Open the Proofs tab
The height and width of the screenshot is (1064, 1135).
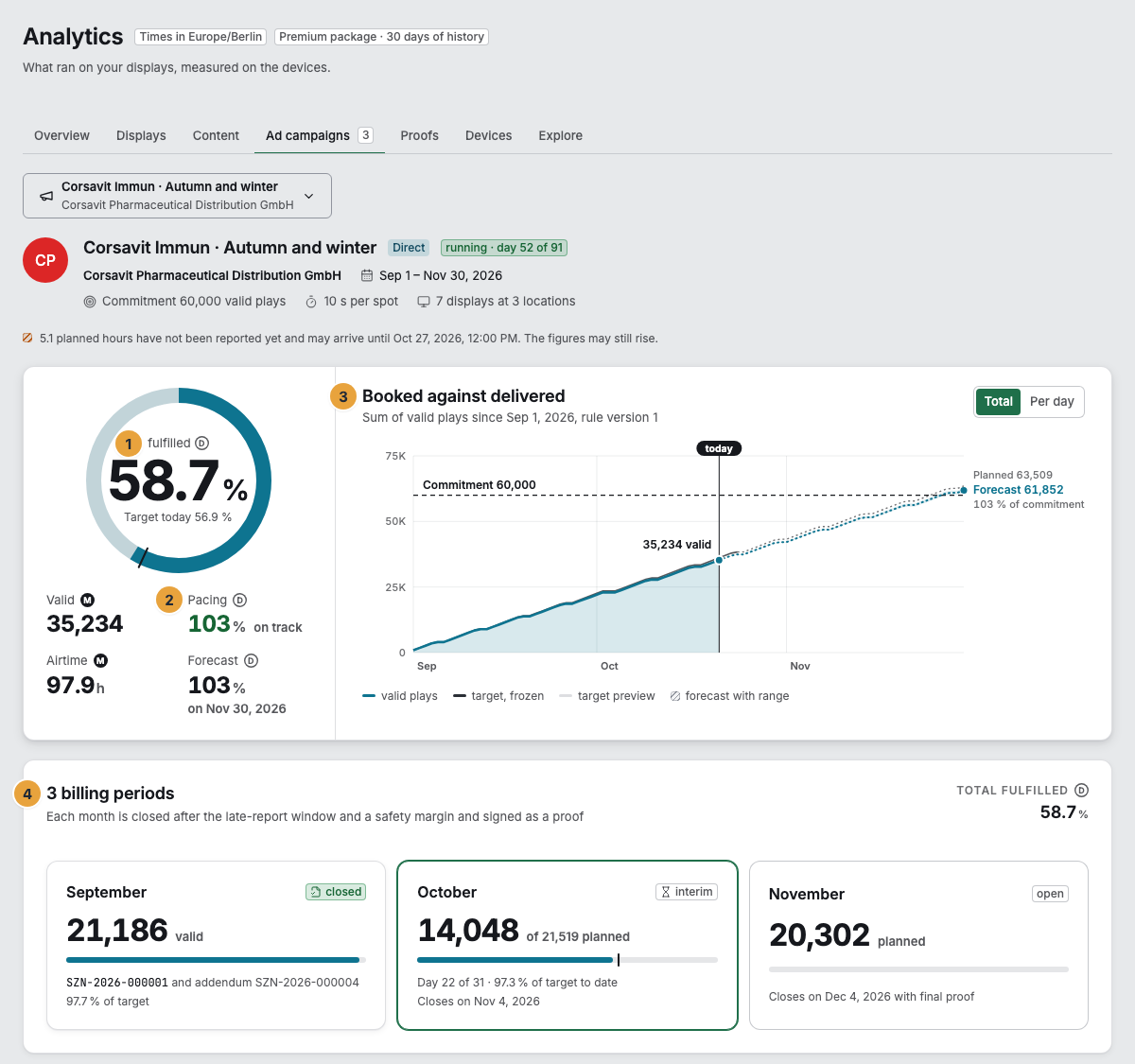pyautogui.click(x=419, y=135)
